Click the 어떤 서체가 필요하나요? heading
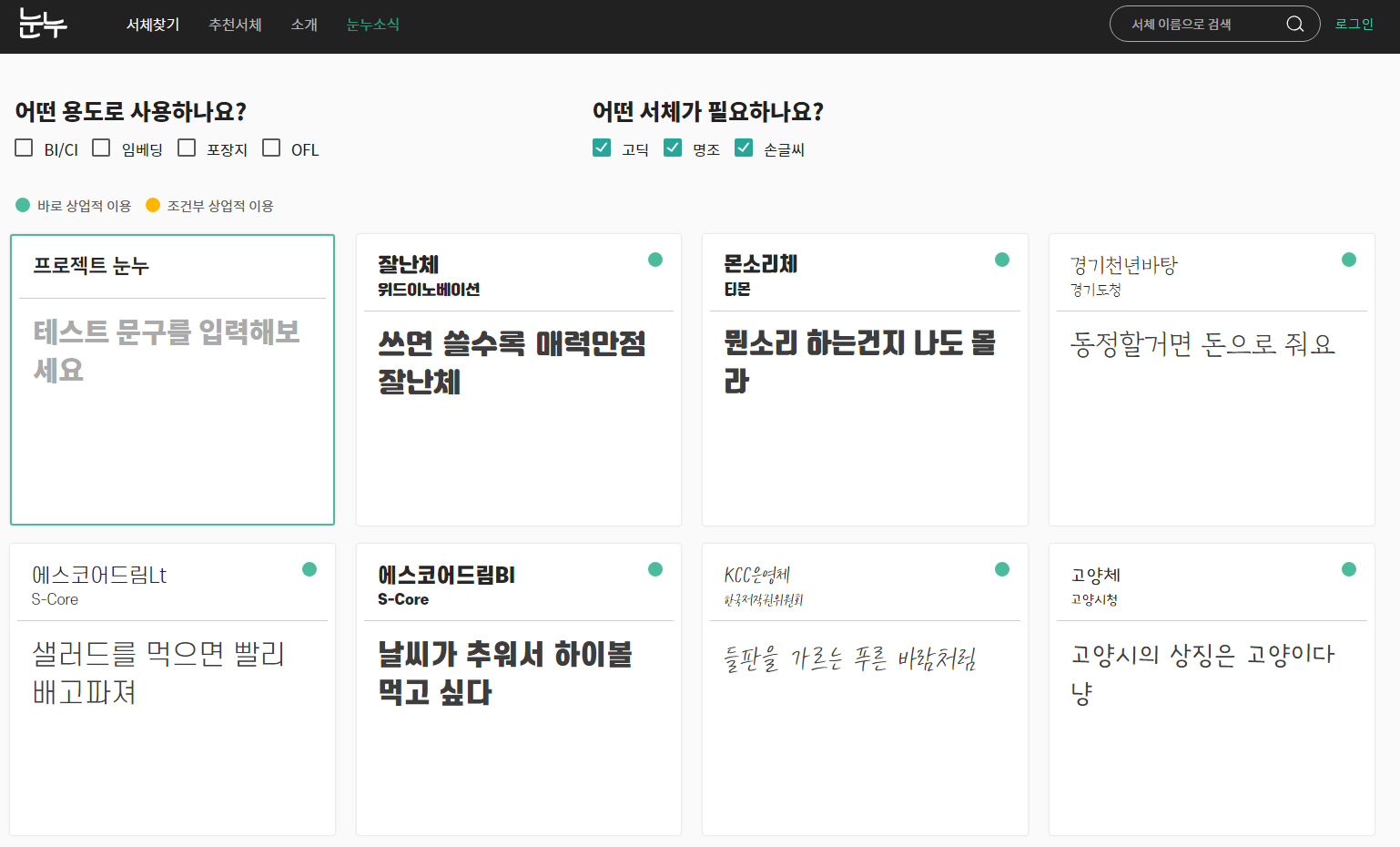 pyautogui.click(x=708, y=111)
